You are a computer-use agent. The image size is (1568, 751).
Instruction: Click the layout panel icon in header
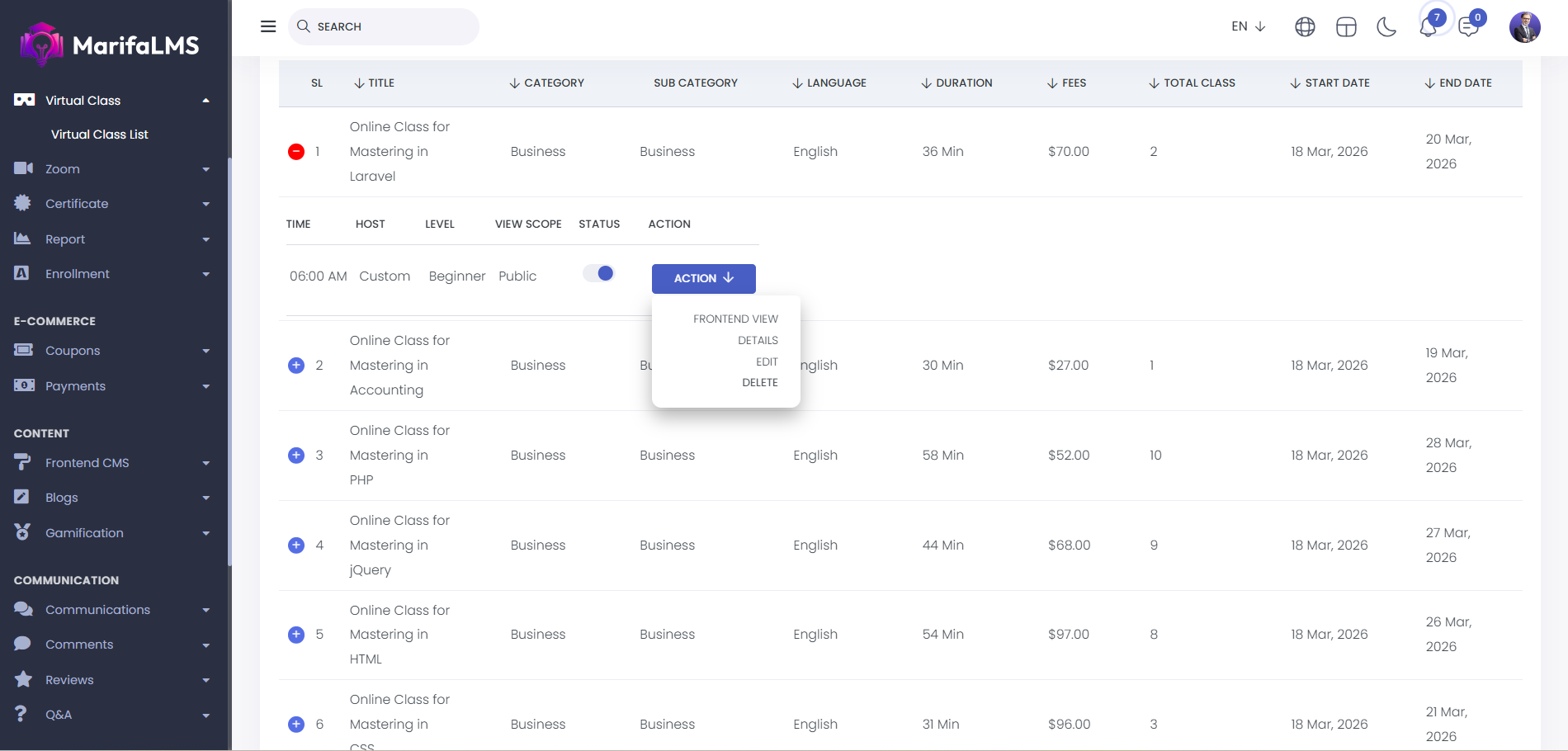[1346, 27]
